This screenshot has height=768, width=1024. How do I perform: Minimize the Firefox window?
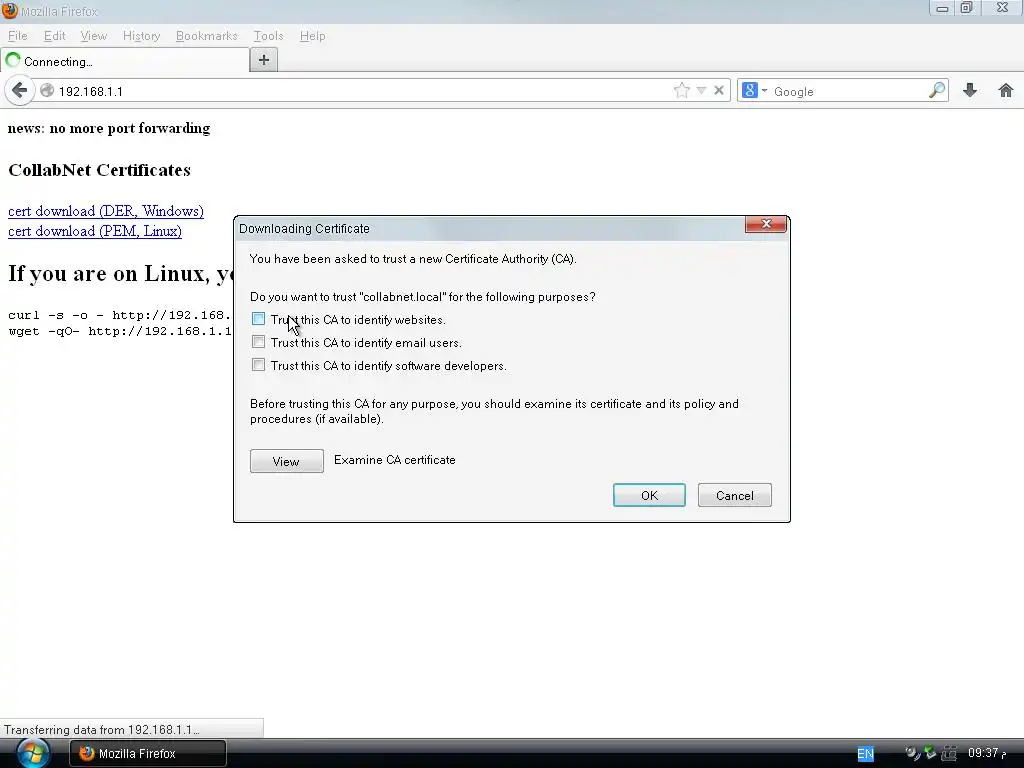pos(942,8)
